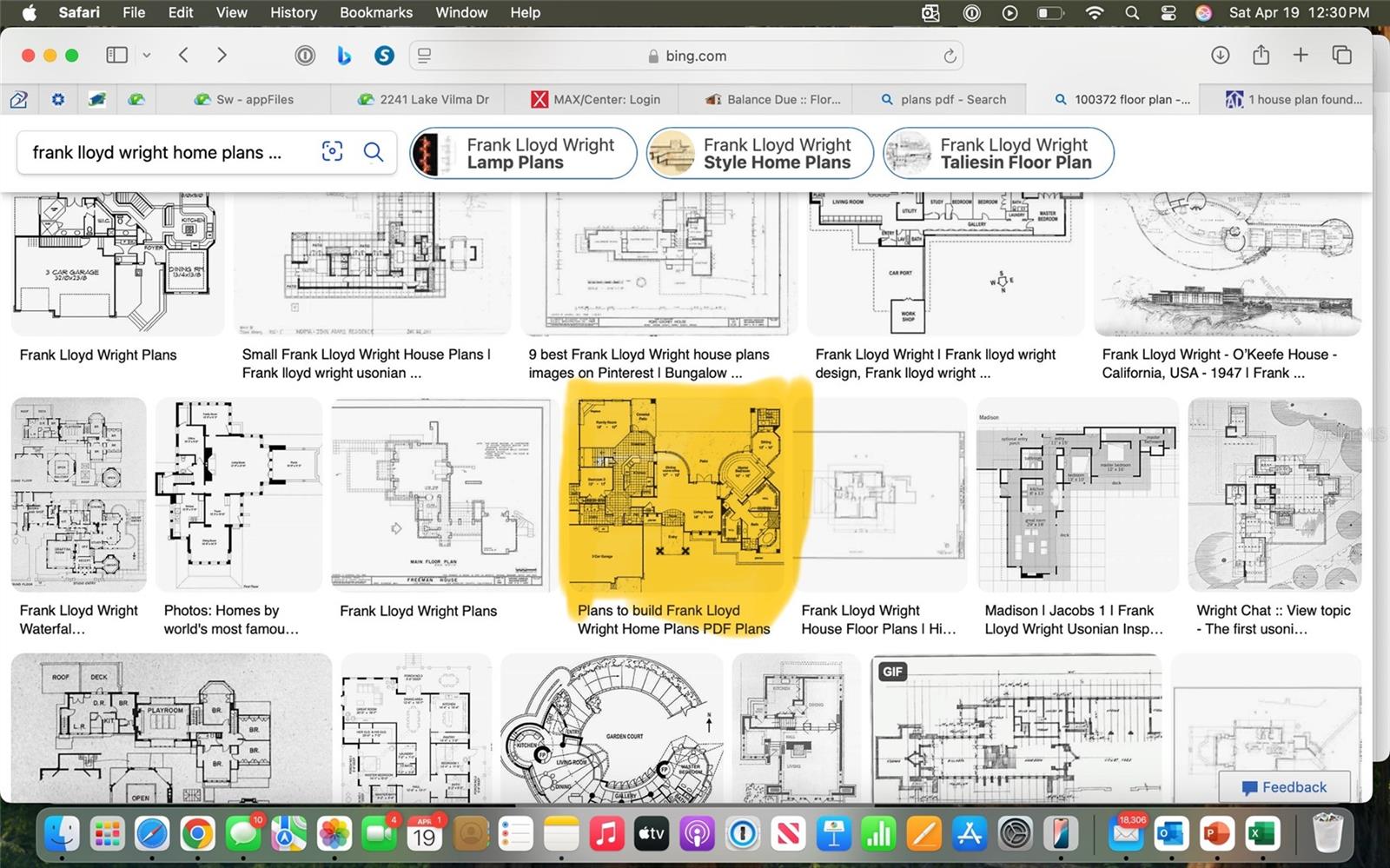Open Spotlight search in menu bar
This screenshot has height=868, width=1390.
coord(1131,12)
